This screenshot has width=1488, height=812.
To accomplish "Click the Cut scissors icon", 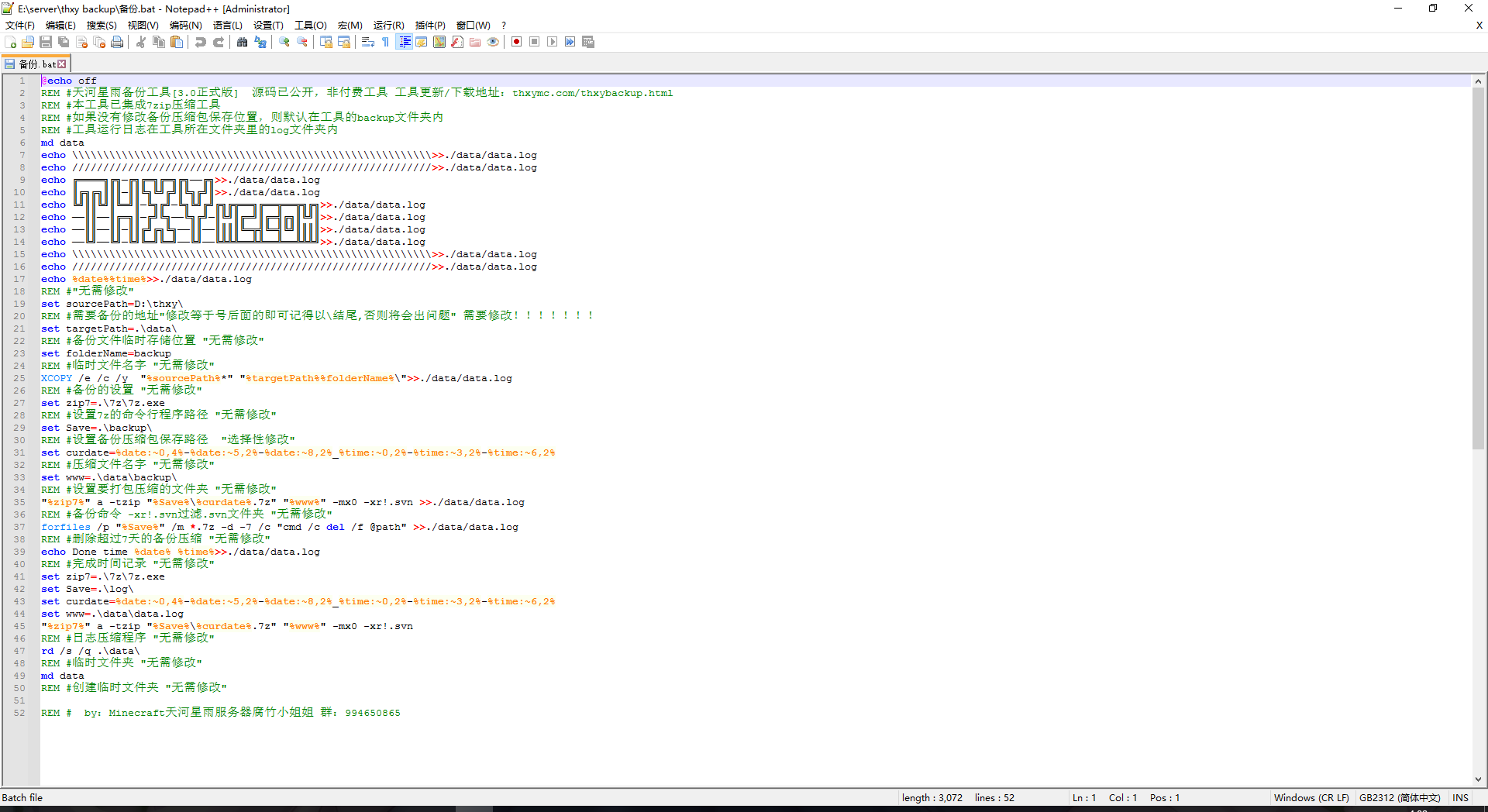I will (141, 42).
